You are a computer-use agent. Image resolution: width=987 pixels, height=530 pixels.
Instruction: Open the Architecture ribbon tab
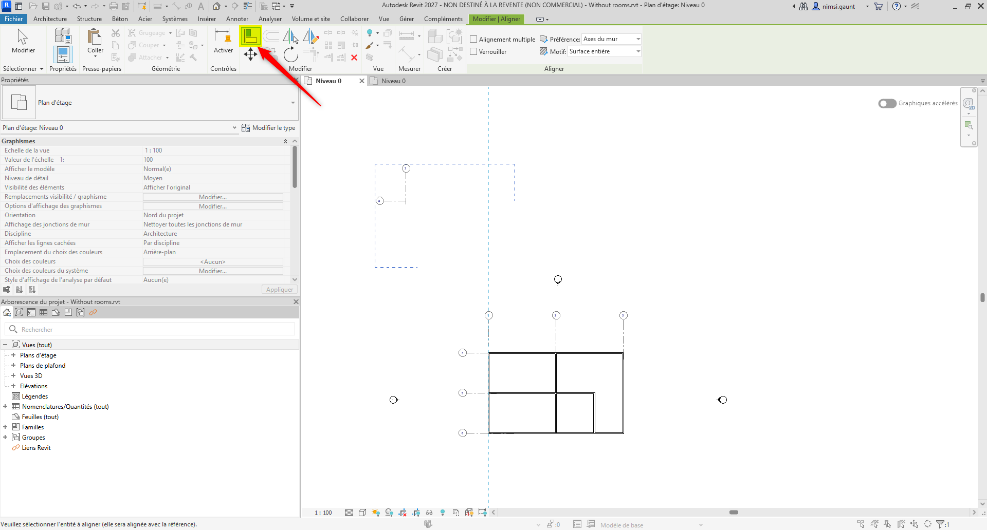pos(50,19)
